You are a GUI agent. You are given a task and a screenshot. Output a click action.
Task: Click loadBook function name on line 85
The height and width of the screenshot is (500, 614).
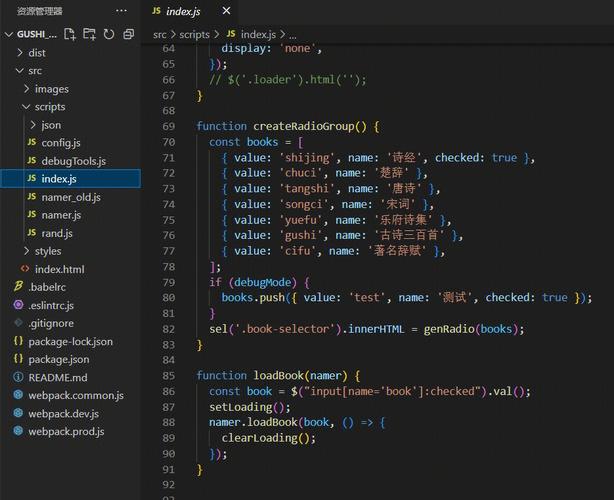[x=278, y=376]
